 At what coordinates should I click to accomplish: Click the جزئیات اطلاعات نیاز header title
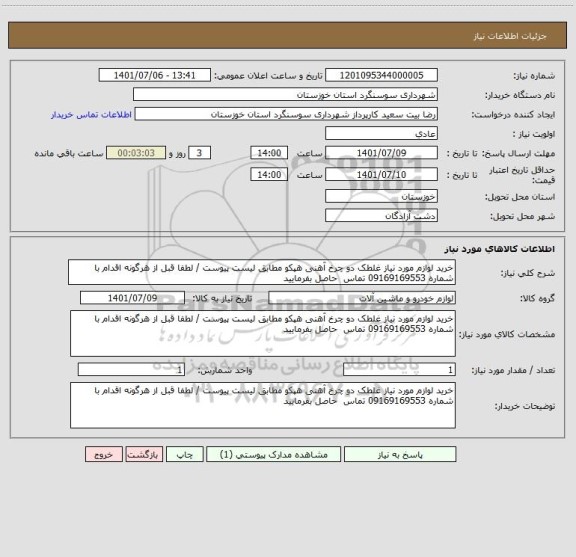point(510,36)
